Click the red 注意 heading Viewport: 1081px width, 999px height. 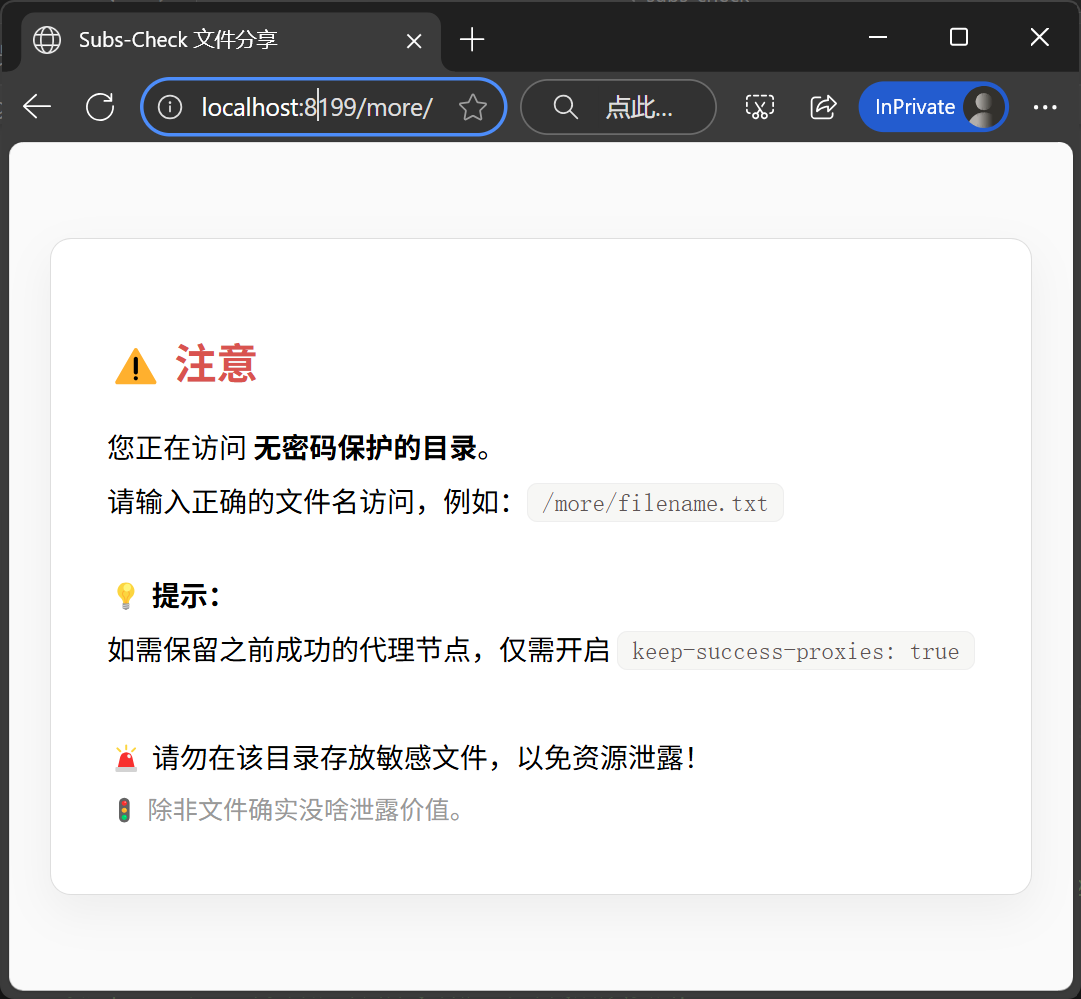click(216, 363)
